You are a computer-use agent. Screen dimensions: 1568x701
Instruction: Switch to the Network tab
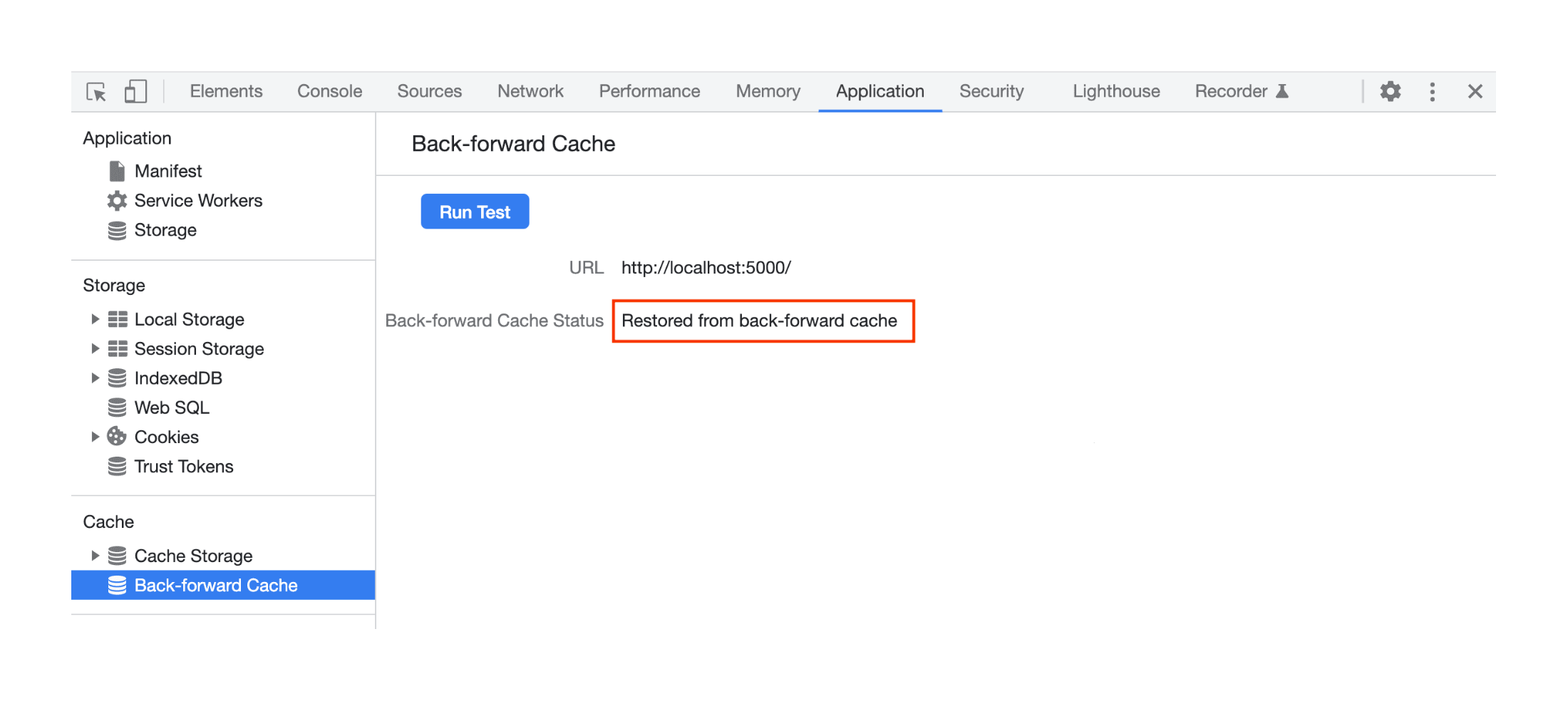(x=530, y=91)
